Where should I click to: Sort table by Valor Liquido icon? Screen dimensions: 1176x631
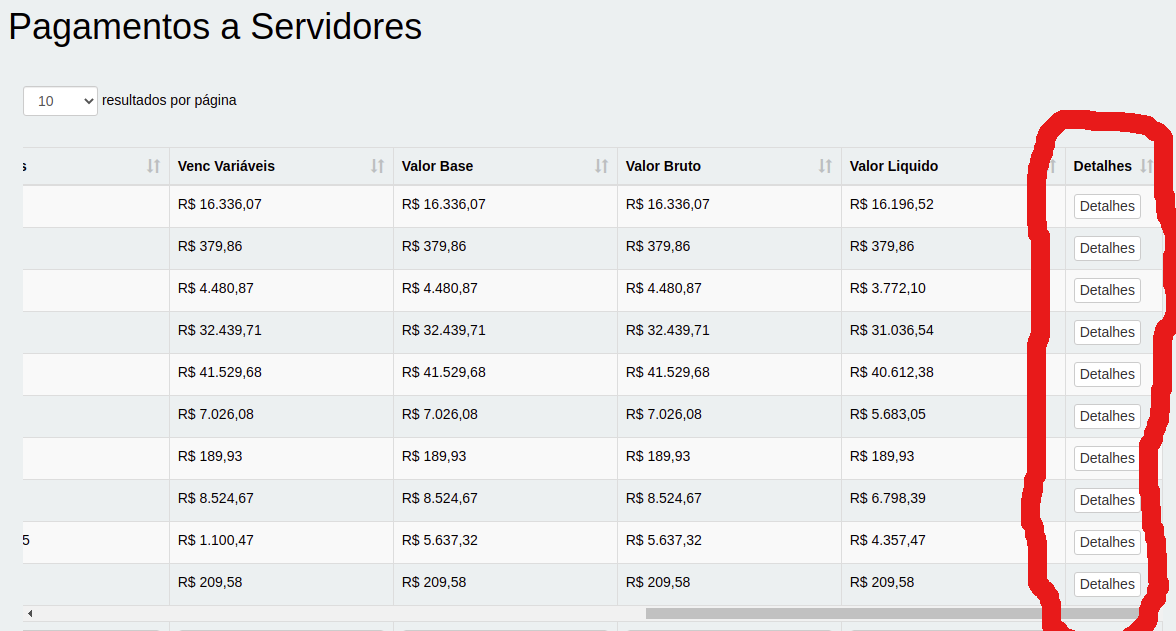tap(1049, 166)
